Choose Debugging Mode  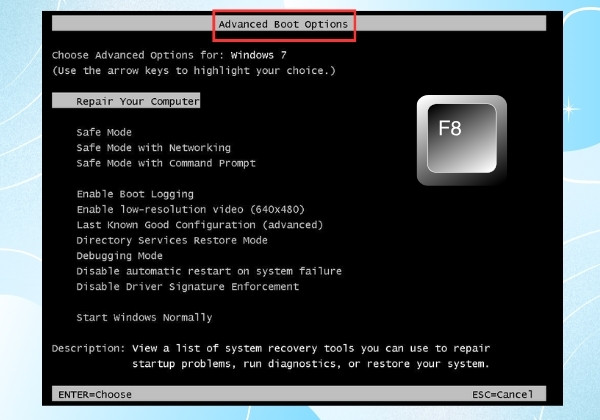tap(119, 256)
